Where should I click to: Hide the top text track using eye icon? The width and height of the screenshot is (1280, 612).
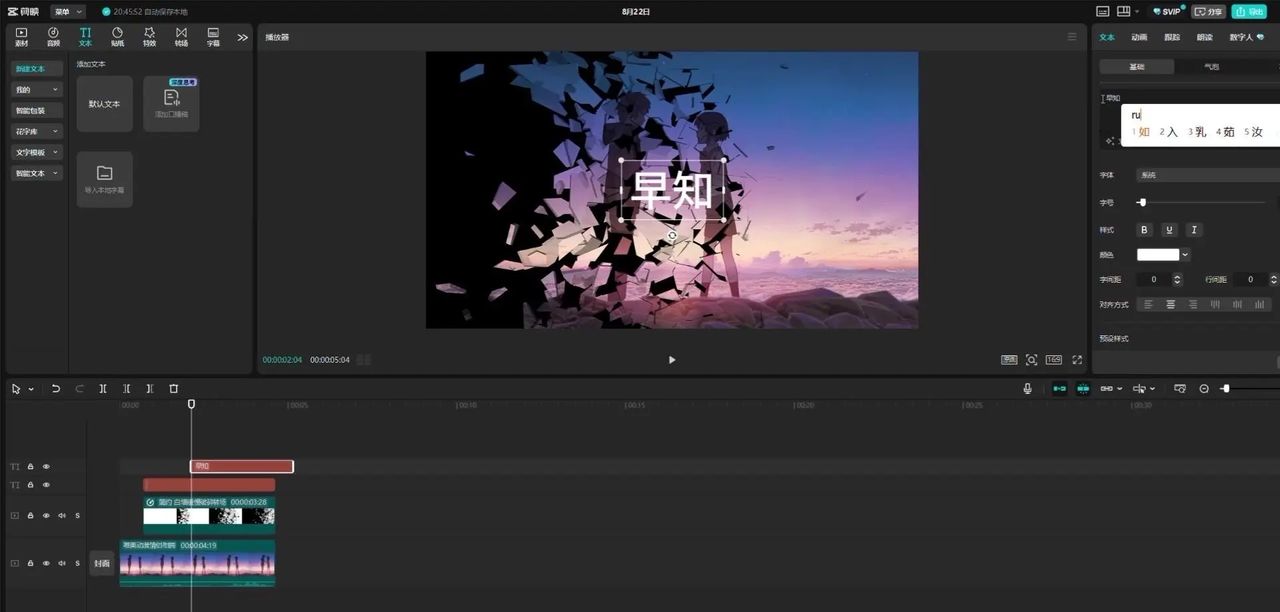click(x=46, y=467)
